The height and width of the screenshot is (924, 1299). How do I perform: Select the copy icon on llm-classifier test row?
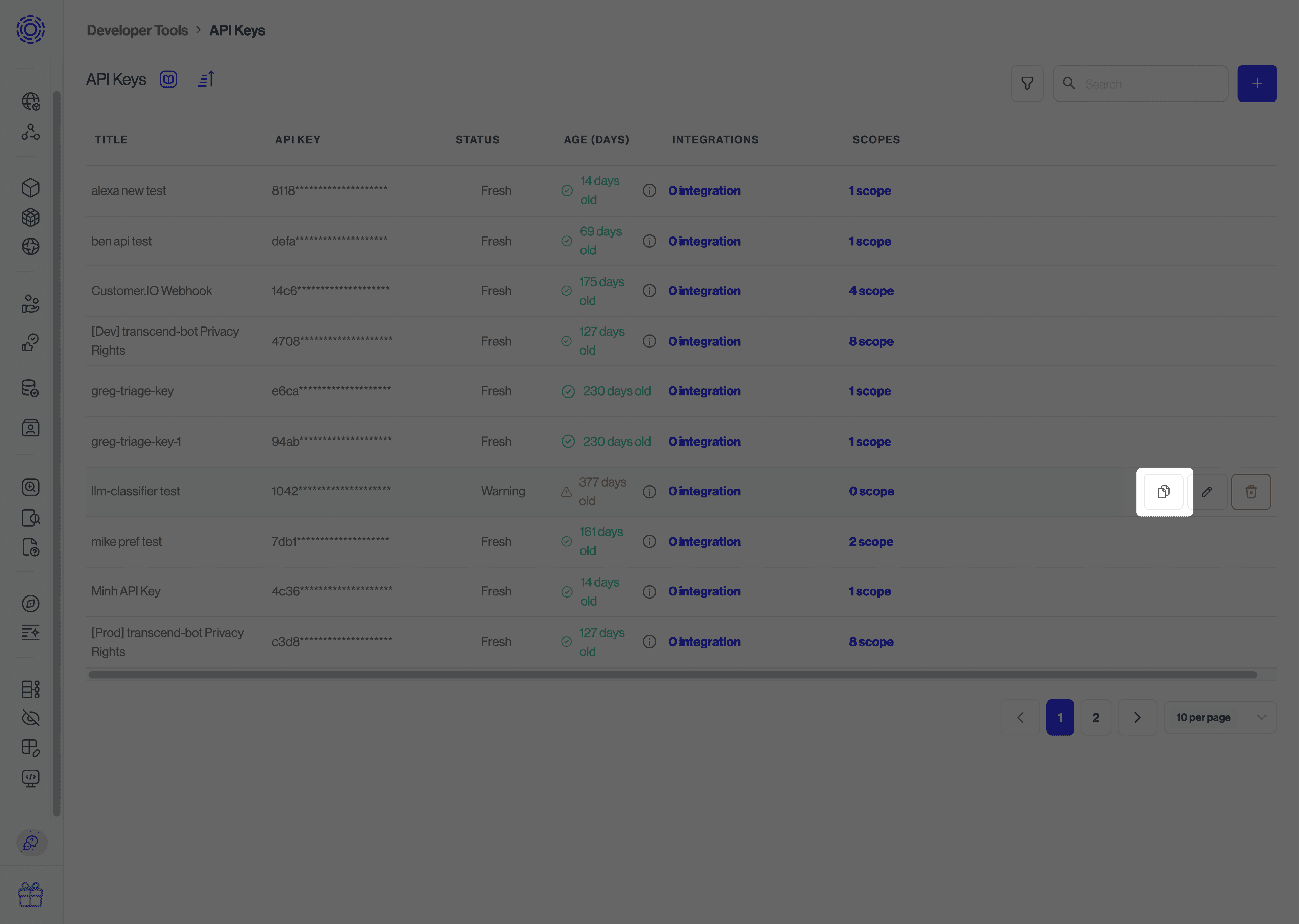point(1164,492)
